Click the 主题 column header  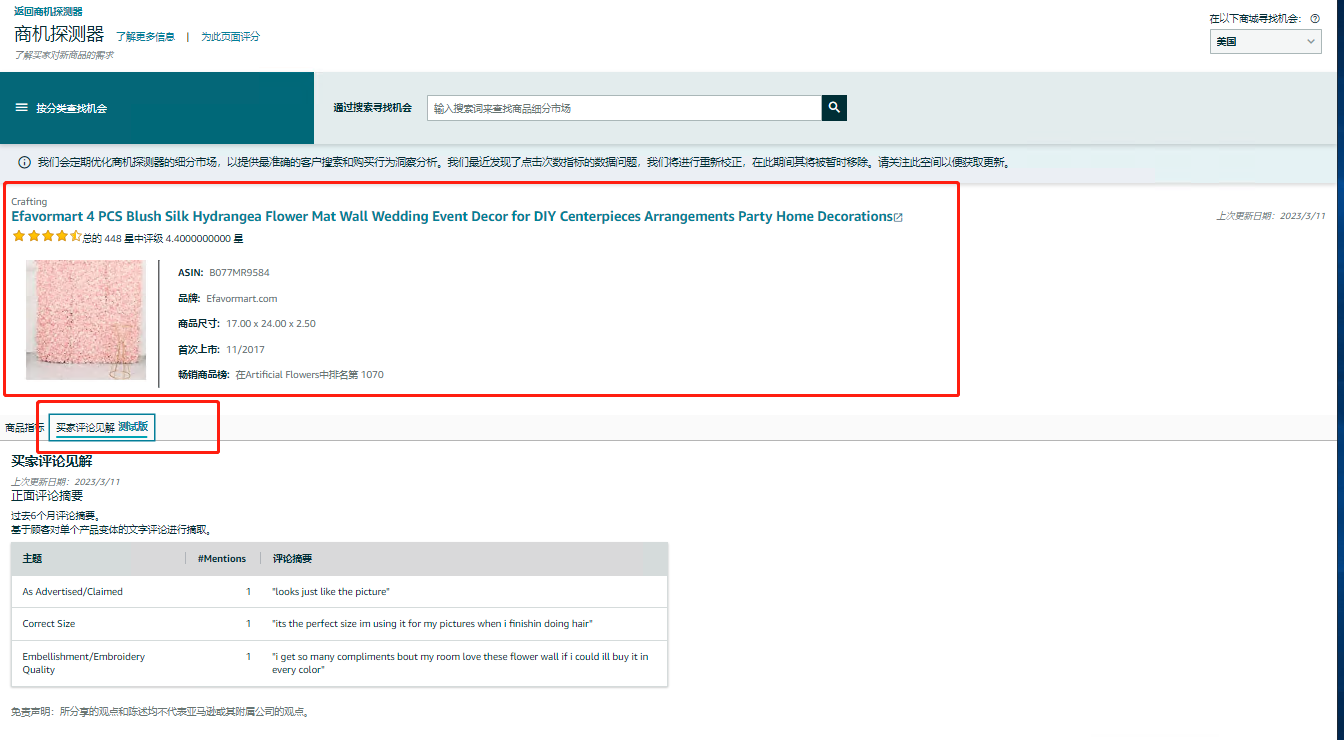pos(32,559)
